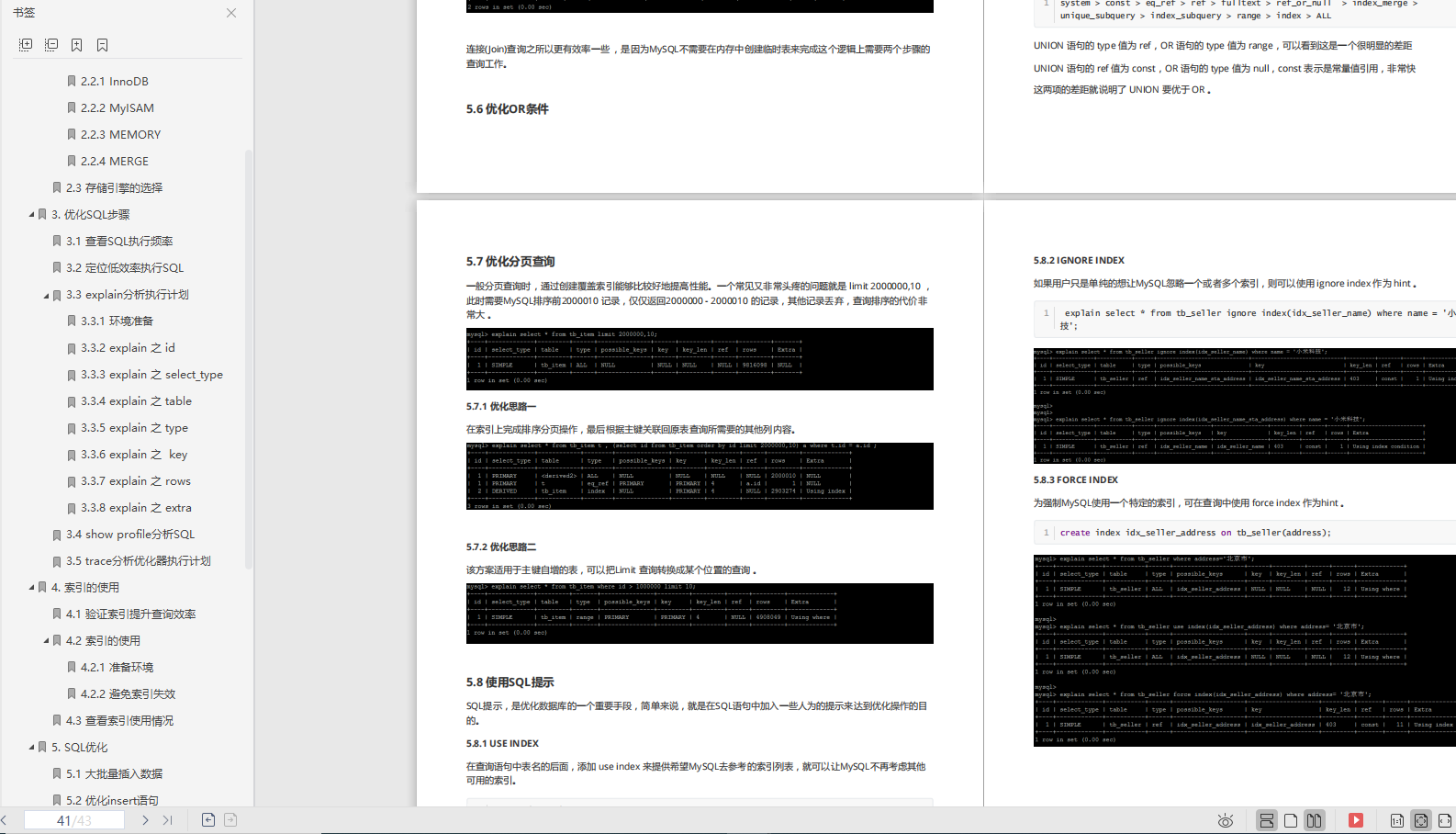Set zoom to actual size 1:1
Viewport: 1456px width, 834px height.
[x=1397, y=821]
